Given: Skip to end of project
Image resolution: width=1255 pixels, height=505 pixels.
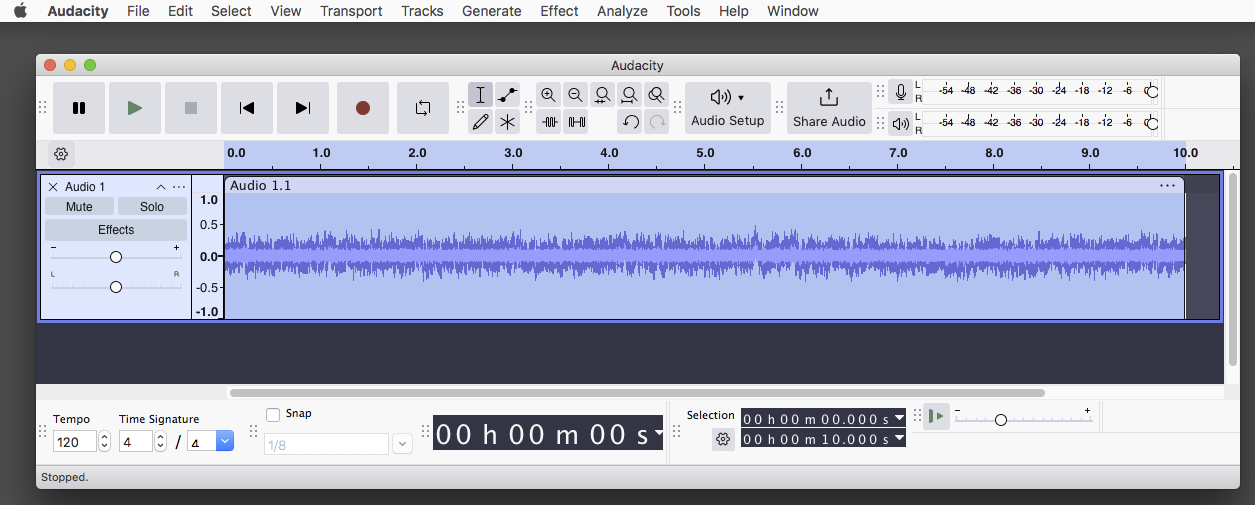Looking at the screenshot, I should click(x=303, y=108).
